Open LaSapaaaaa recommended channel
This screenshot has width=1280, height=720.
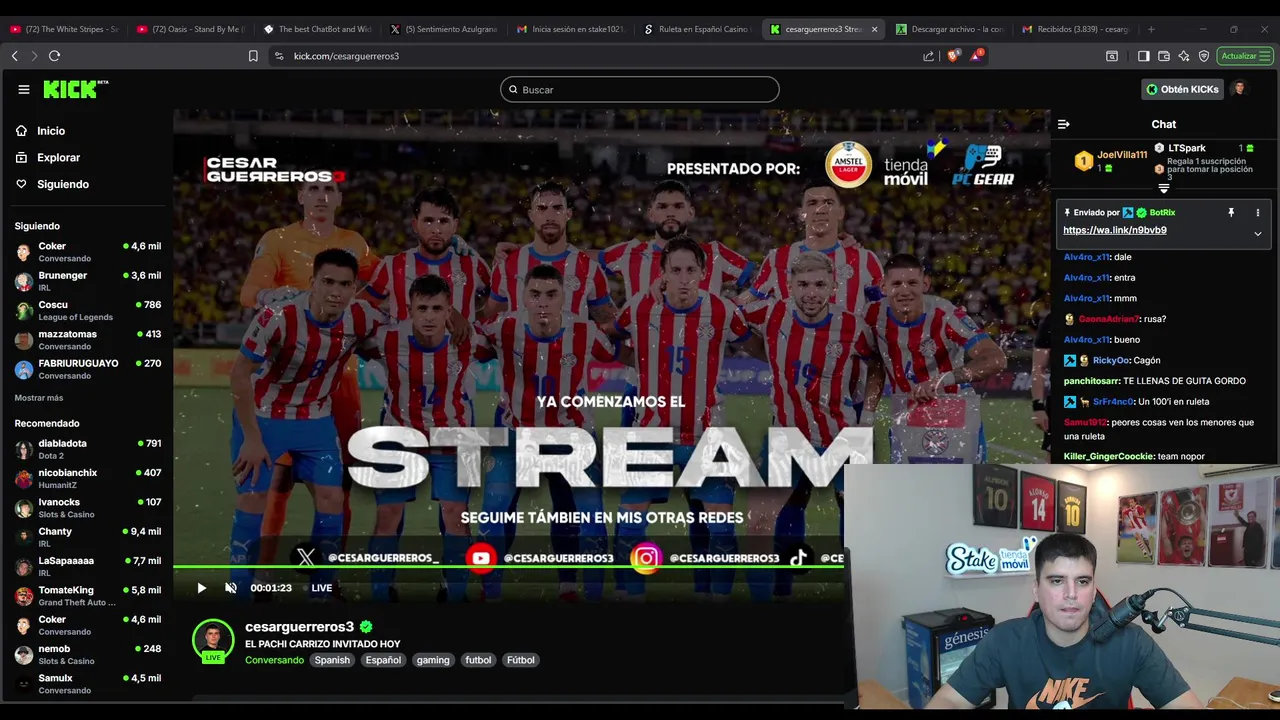[x=88, y=566]
